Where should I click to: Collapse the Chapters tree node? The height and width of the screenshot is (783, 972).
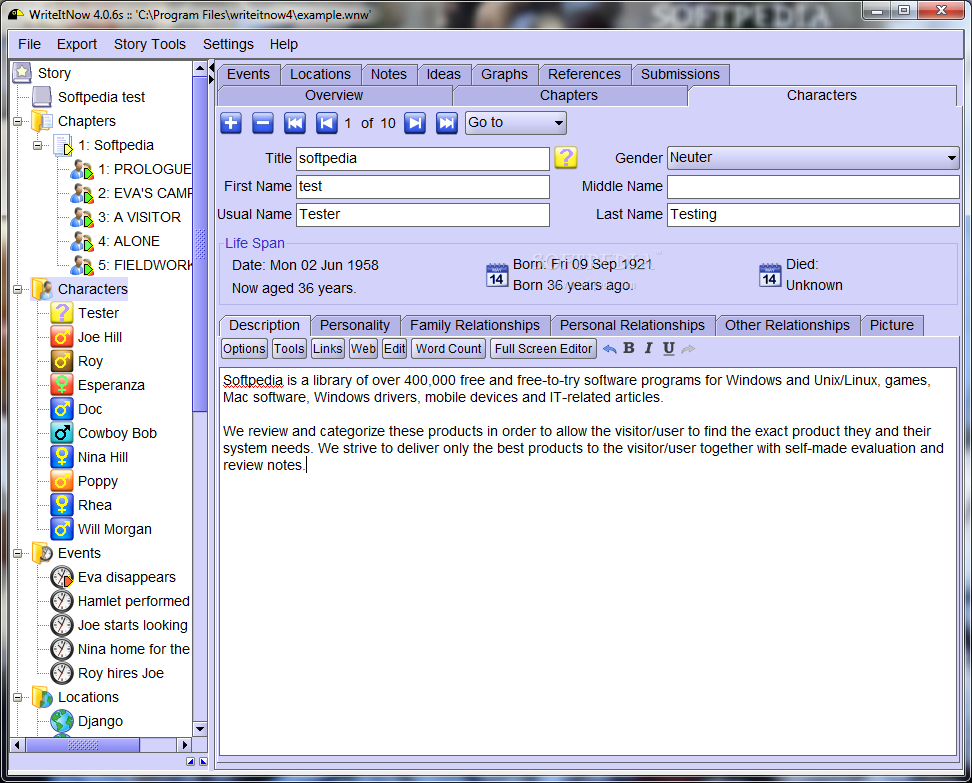click(x=17, y=121)
